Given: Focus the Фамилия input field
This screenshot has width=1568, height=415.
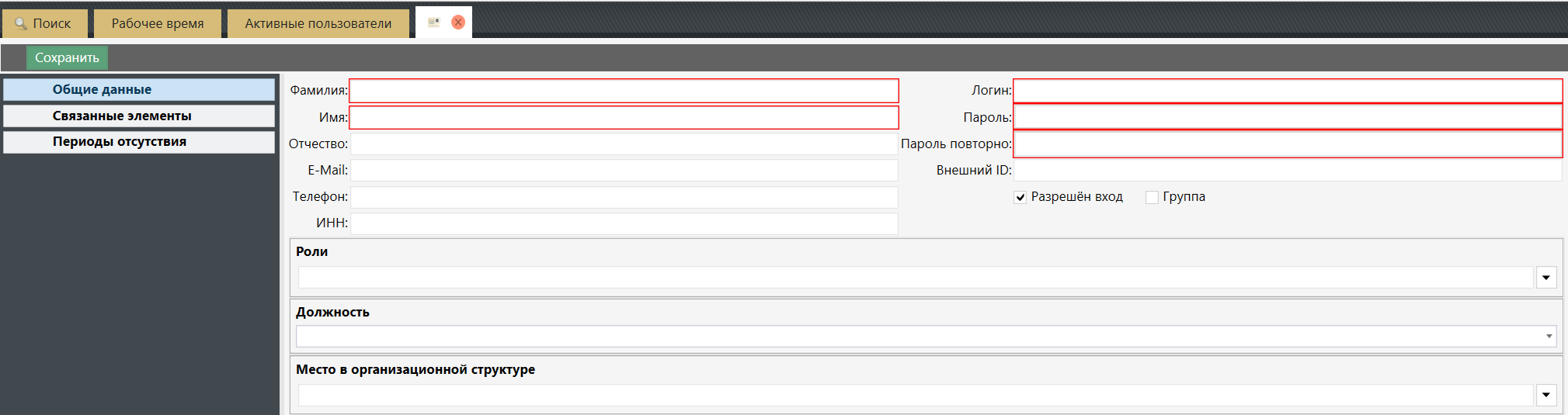Looking at the screenshot, I should (624, 91).
